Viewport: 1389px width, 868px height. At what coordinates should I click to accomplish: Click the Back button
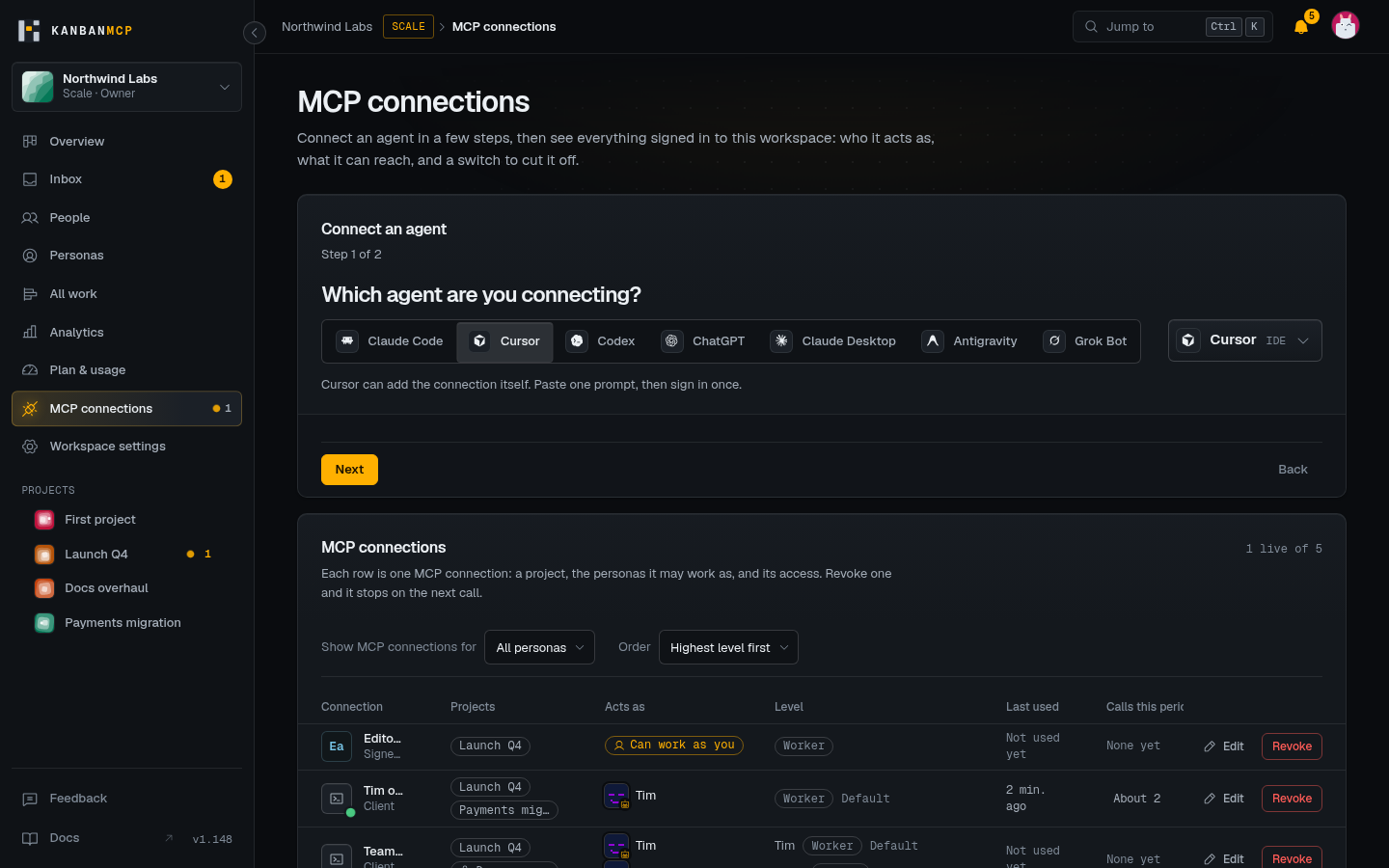(x=1293, y=470)
